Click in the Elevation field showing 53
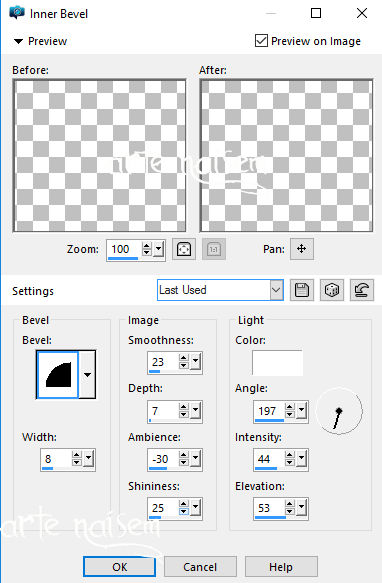This screenshot has height=583, width=382. click(269, 508)
